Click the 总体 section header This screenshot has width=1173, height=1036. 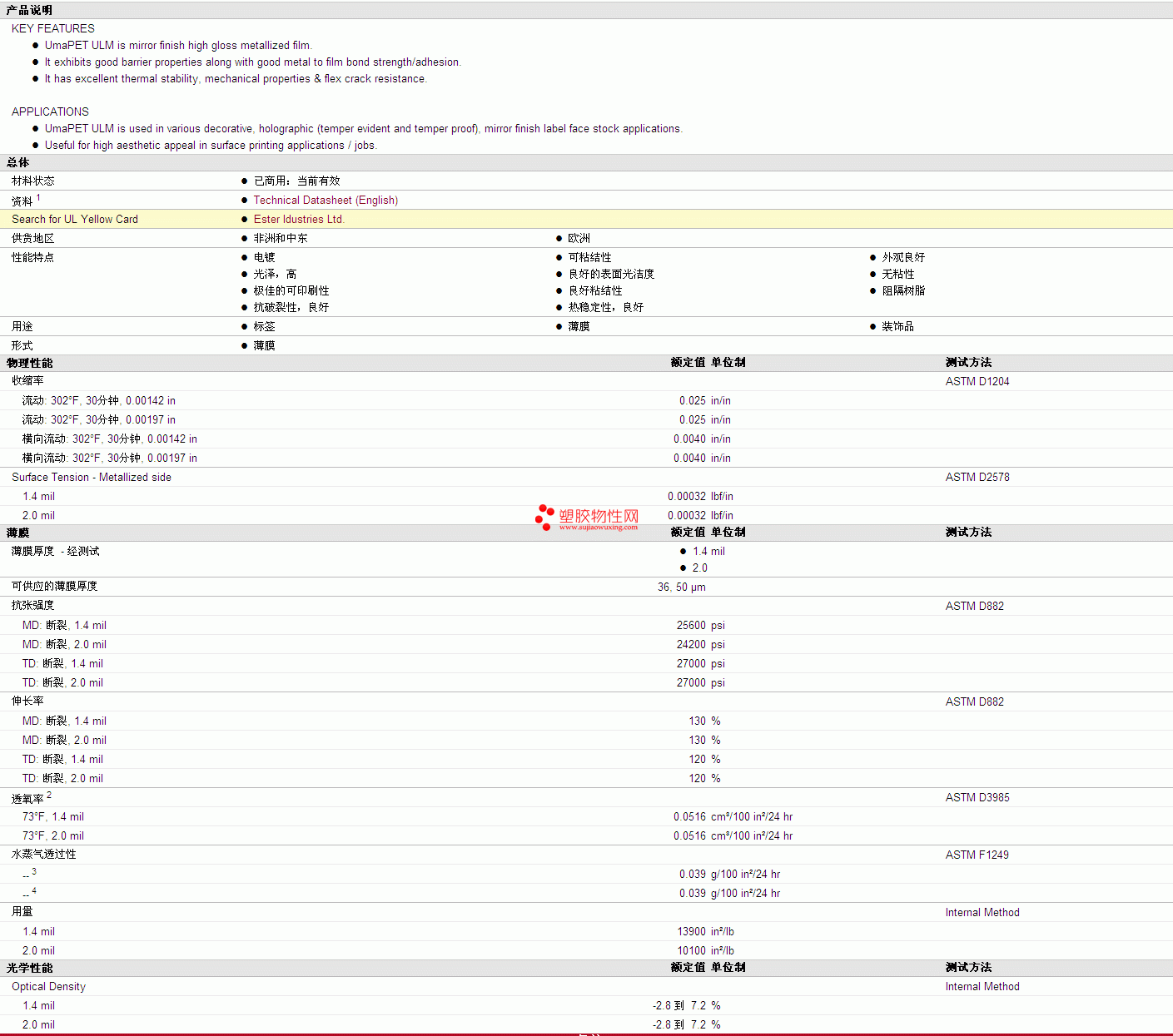pos(17,162)
